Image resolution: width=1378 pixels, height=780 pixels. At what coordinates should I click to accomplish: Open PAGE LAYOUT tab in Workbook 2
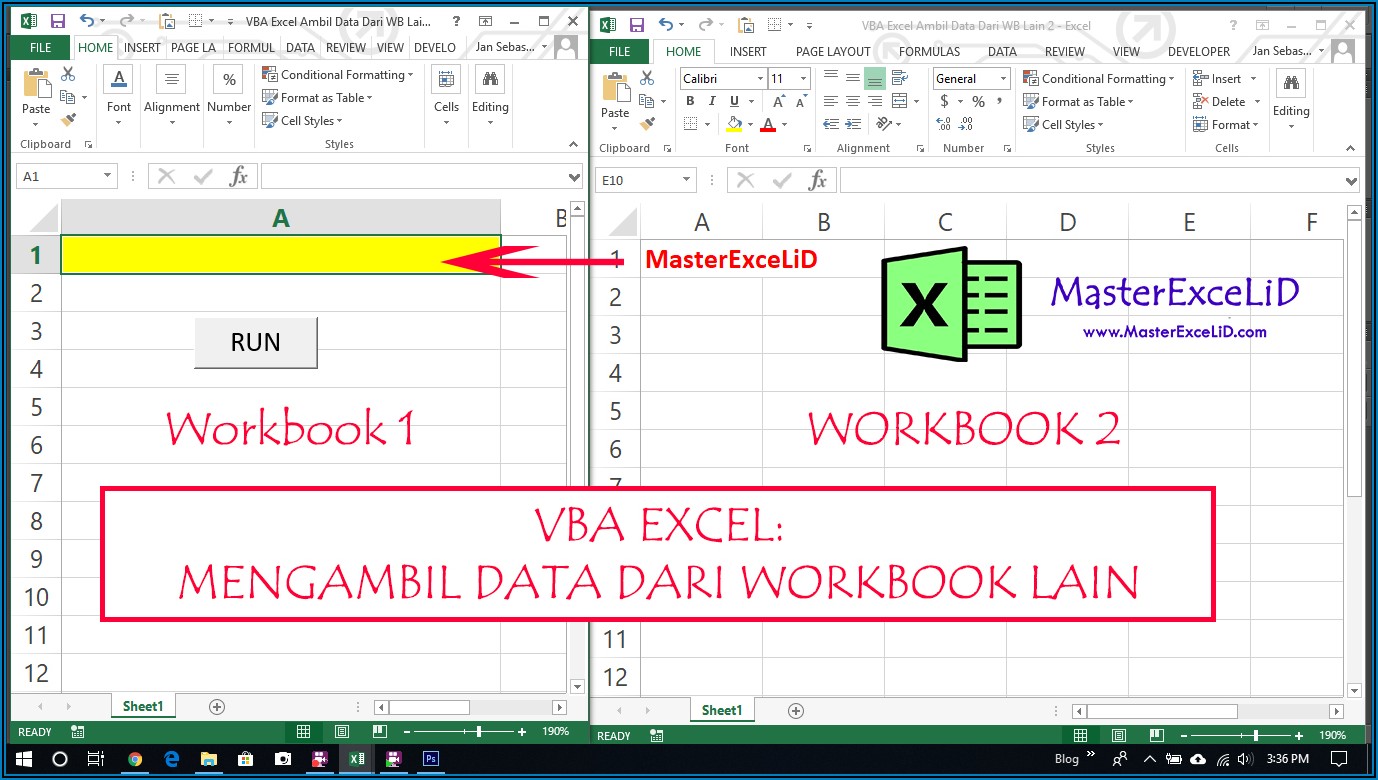point(833,51)
